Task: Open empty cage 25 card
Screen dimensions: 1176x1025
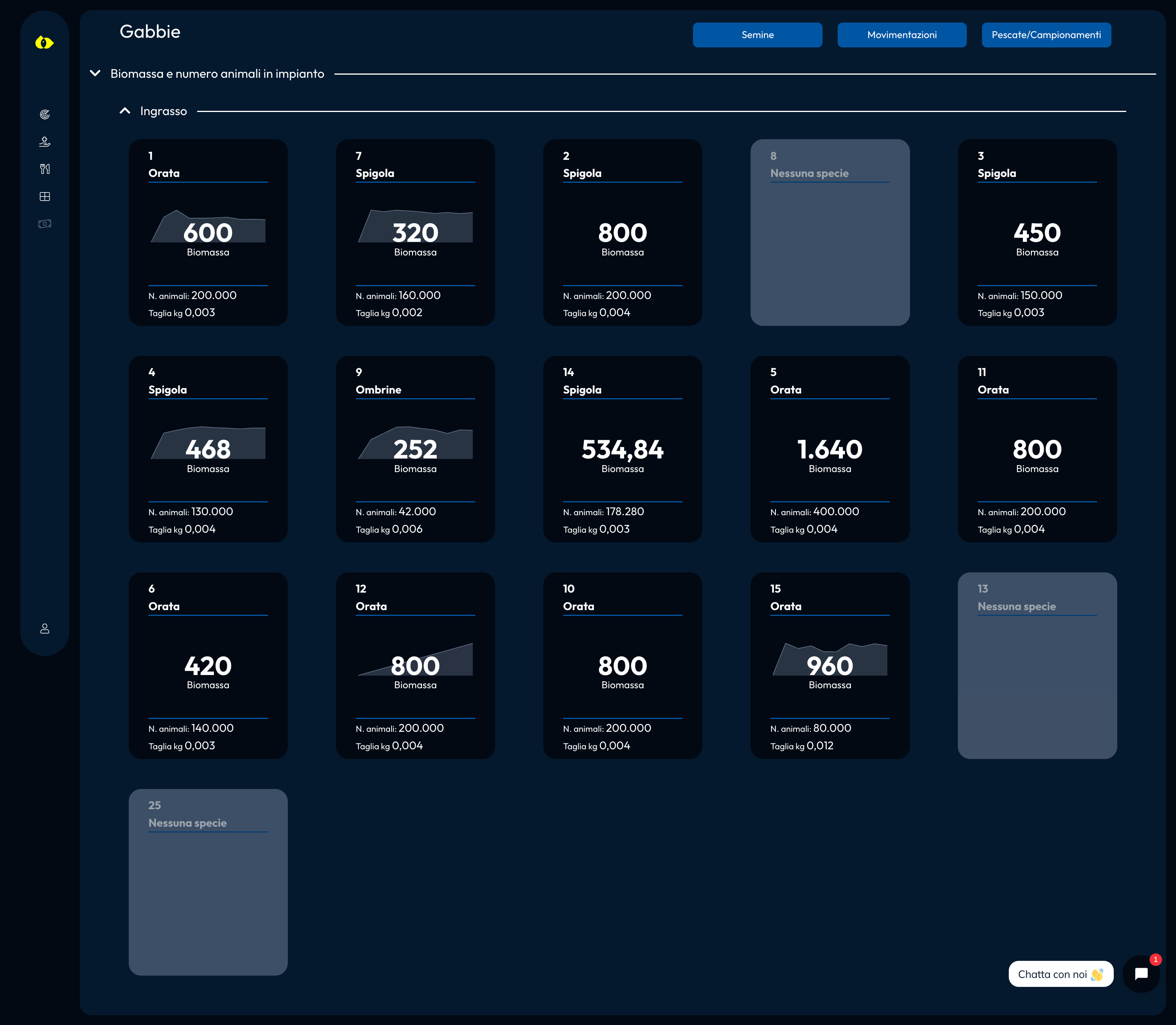Action: [x=208, y=882]
